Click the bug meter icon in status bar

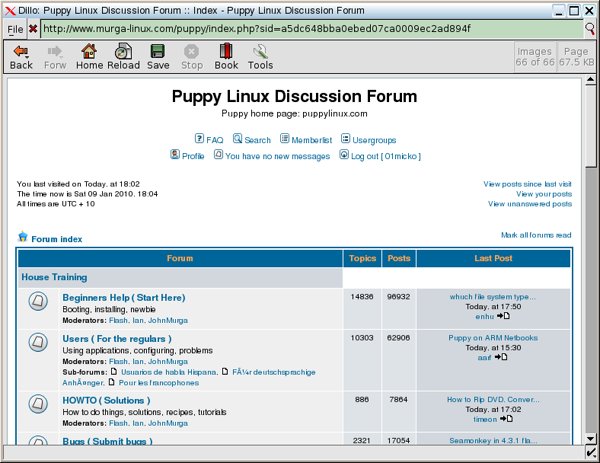pos(590,453)
